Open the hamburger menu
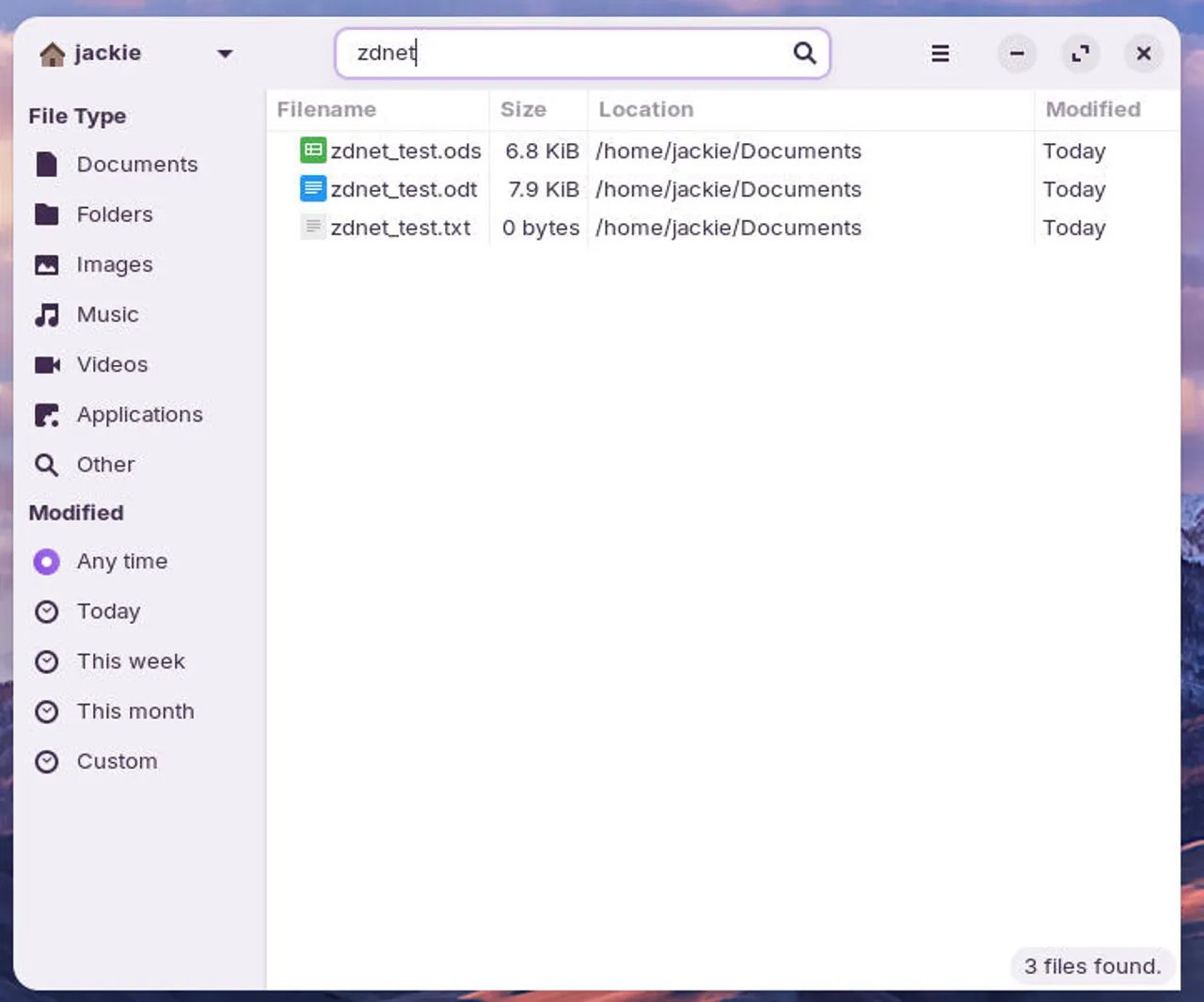1204x1002 pixels. pyautogui.click(x=940, y=54)
